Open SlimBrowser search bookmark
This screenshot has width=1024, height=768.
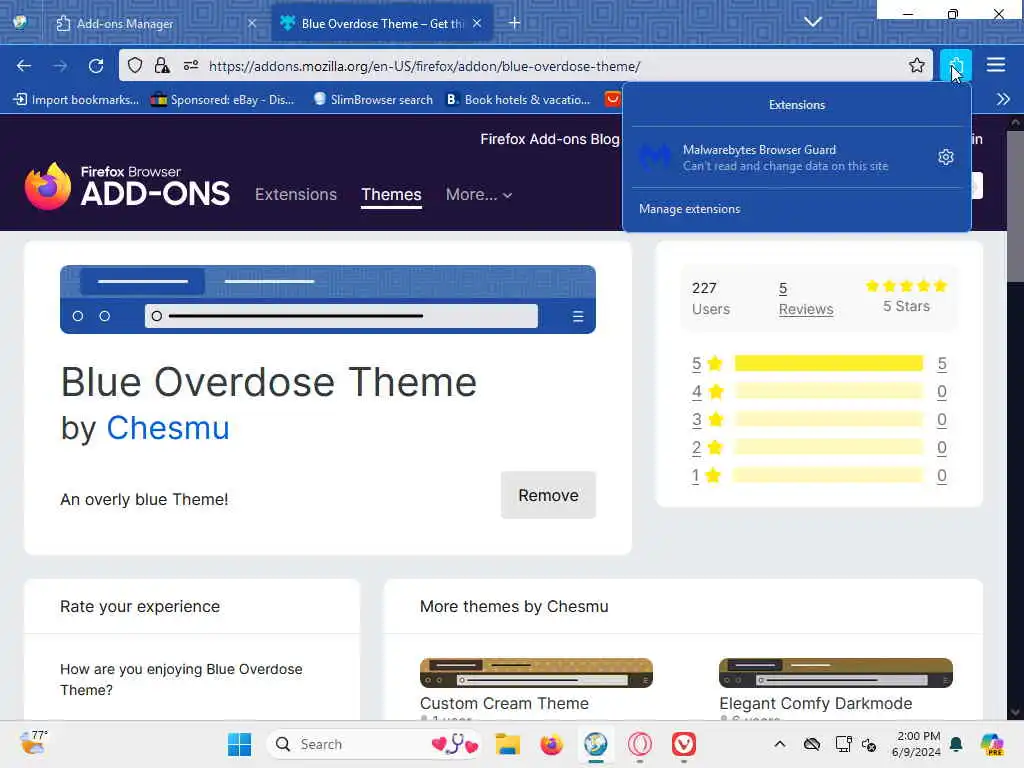pos(373,100)
